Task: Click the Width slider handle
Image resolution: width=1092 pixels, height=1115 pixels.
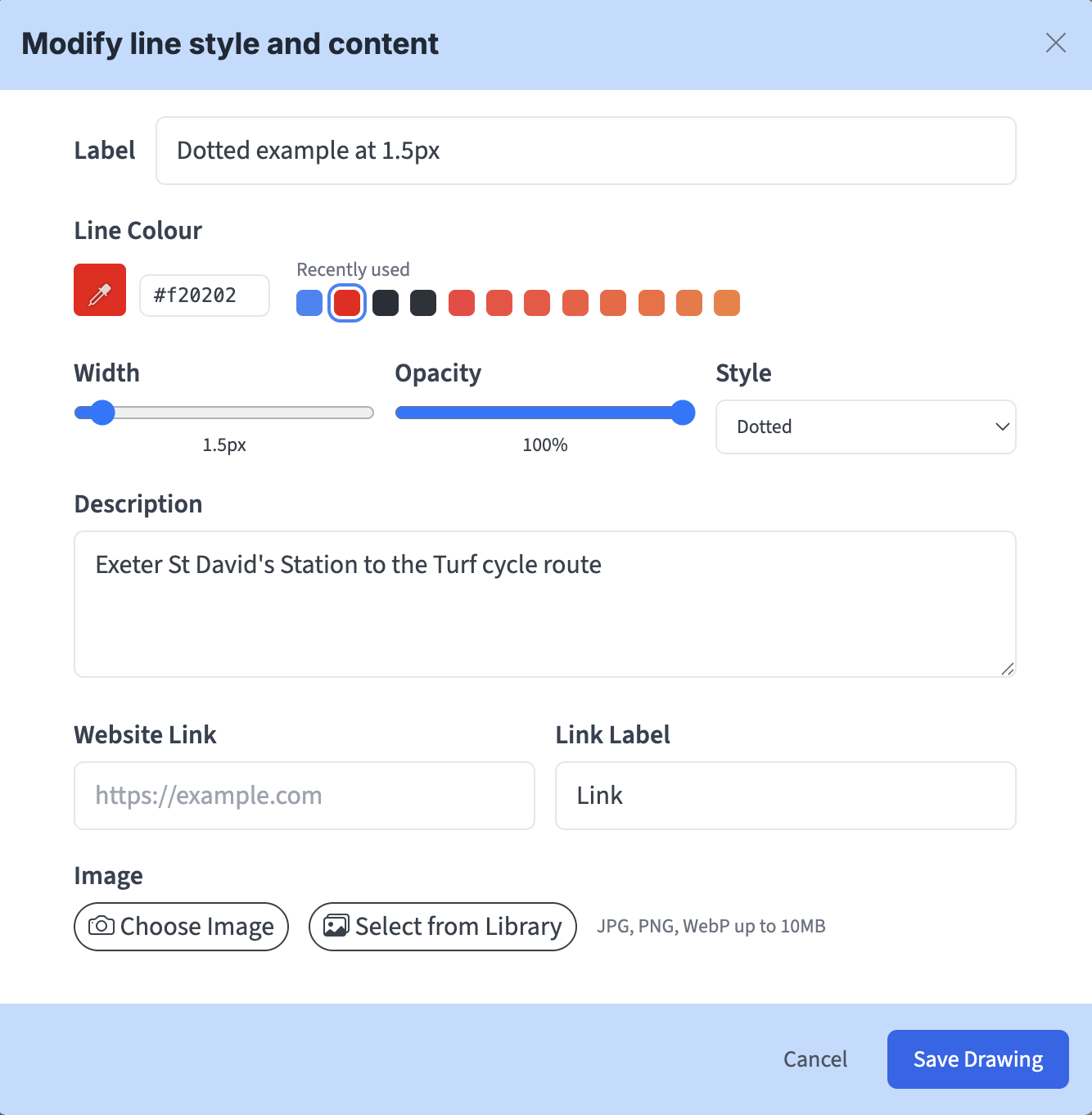Action: tap(102, 413)
